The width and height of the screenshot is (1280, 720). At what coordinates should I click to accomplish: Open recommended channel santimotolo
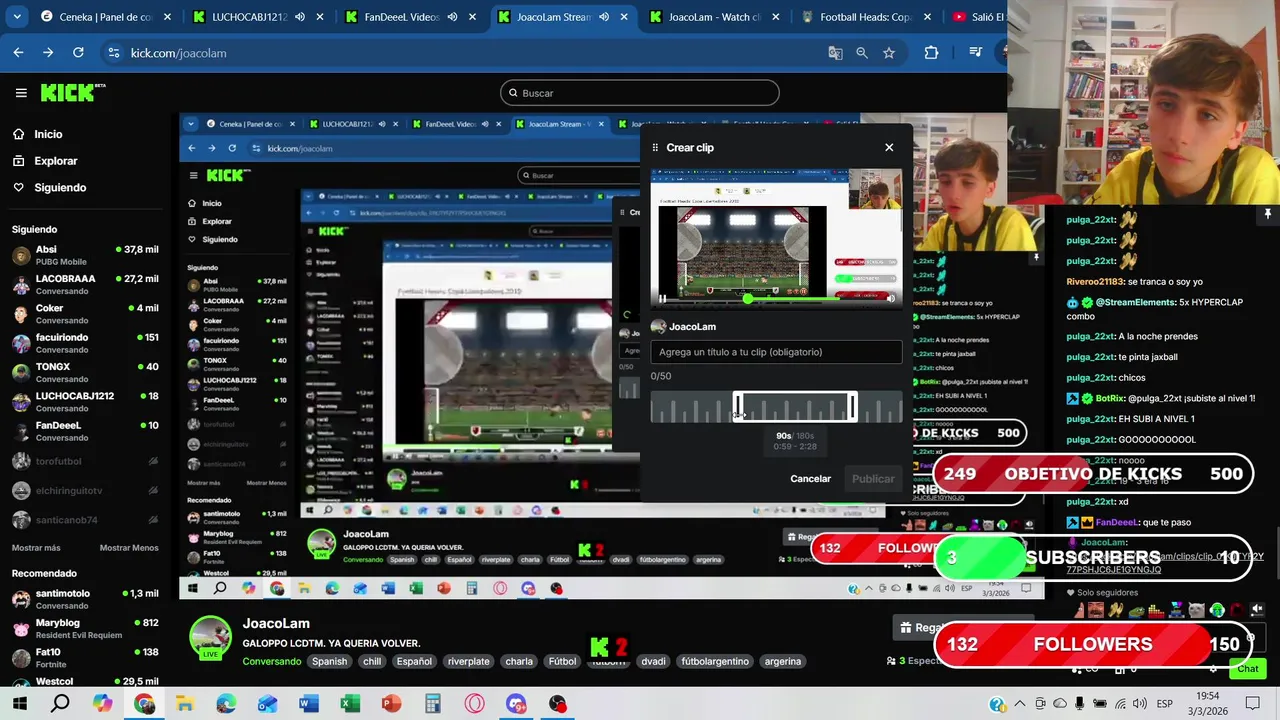[x=85, y=599]
